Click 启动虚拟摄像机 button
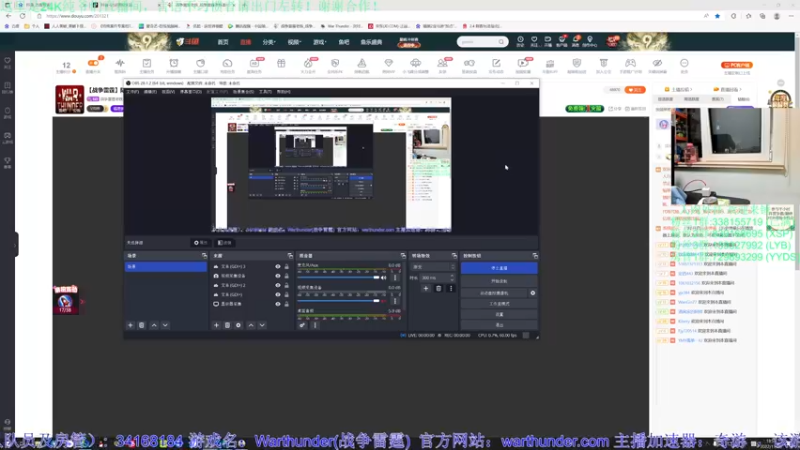Viewport: 800px width, 450px height. pyautogui.click(x=494, y=293)
